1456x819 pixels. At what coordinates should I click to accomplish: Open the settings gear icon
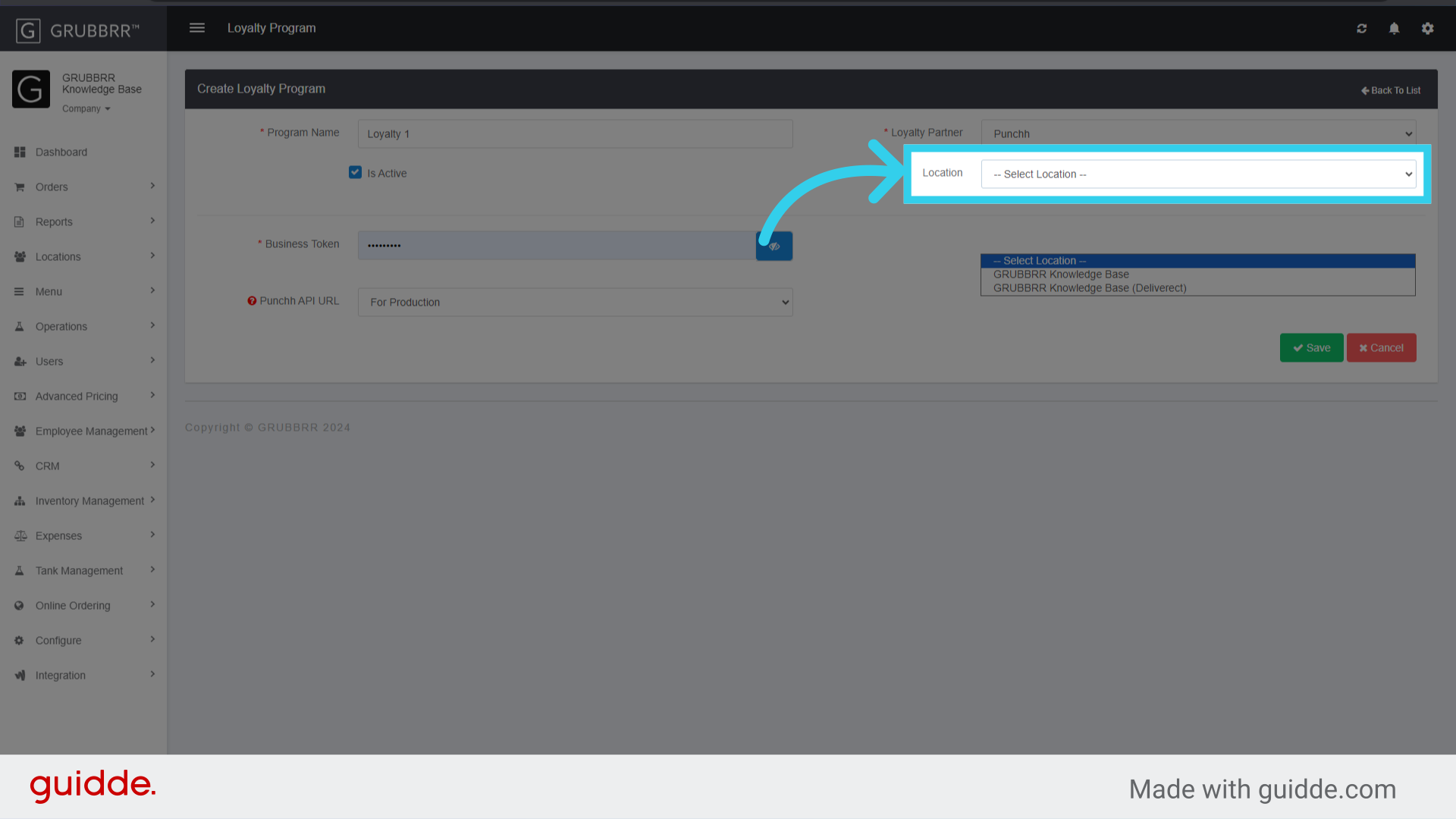(x=1428, y=29)
